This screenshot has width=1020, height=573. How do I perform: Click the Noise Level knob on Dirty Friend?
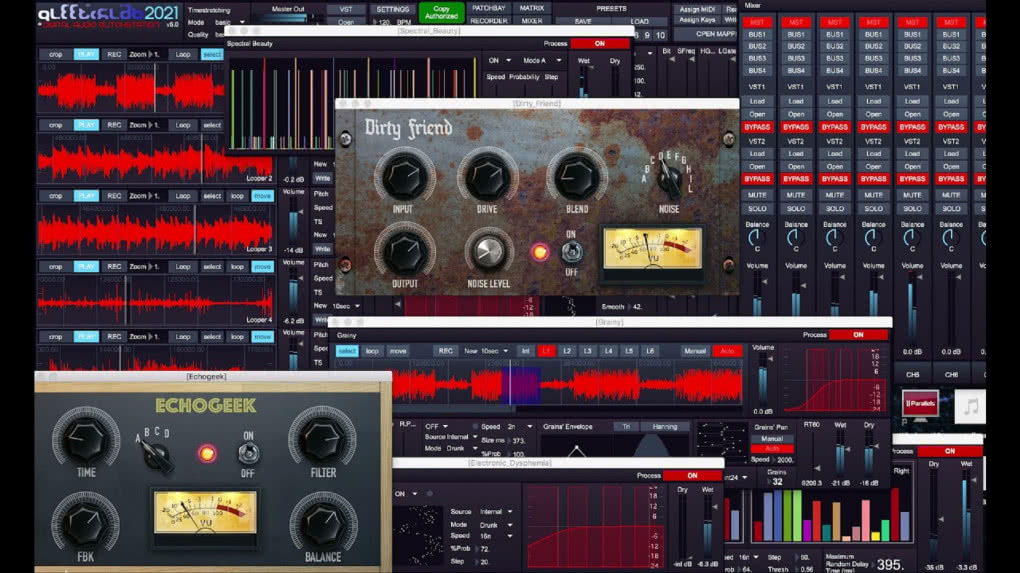point(488,252)
